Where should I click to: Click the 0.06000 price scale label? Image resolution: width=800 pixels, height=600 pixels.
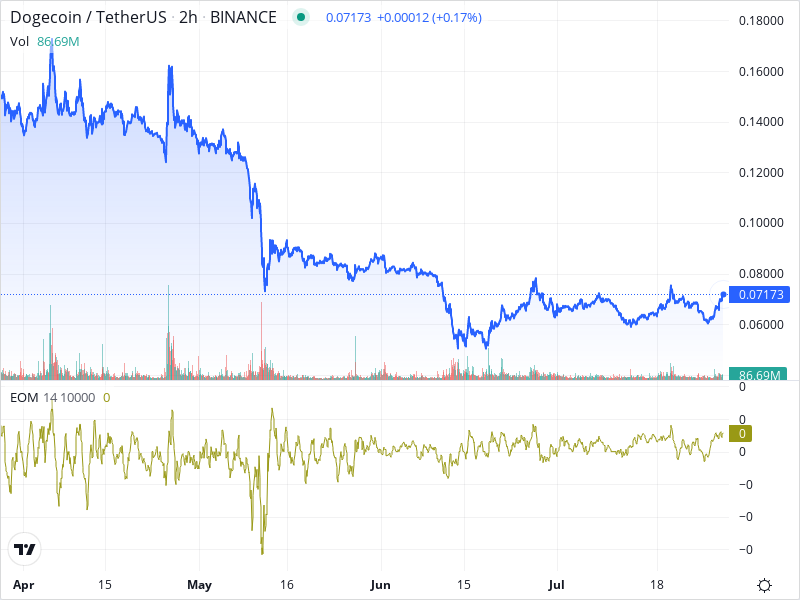tap(761, 324)
